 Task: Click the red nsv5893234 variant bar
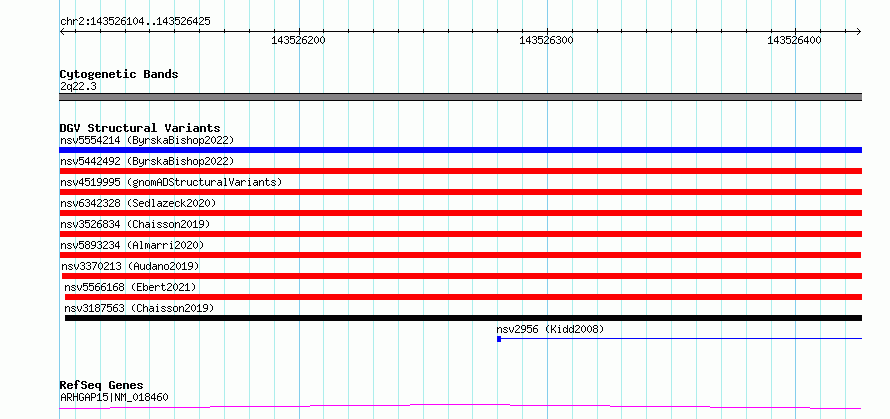coord(460,255)
